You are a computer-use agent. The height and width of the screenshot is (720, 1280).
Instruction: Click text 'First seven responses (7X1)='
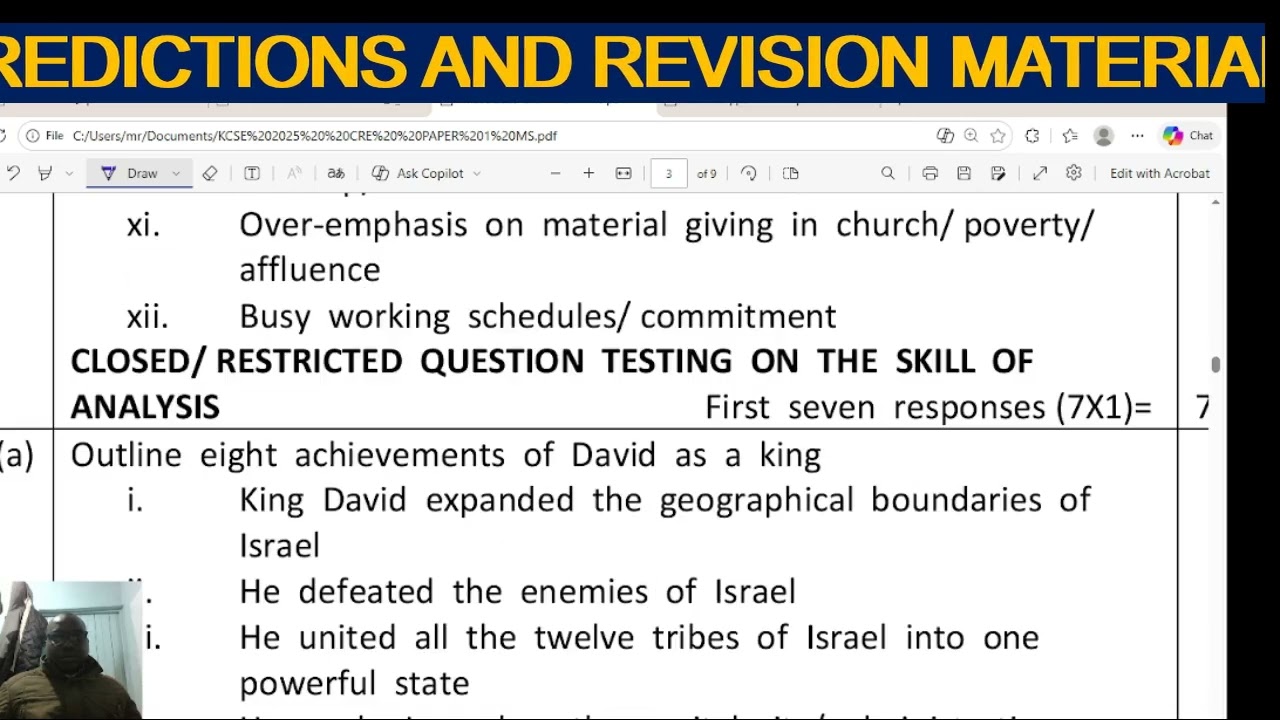pos(929,408)
